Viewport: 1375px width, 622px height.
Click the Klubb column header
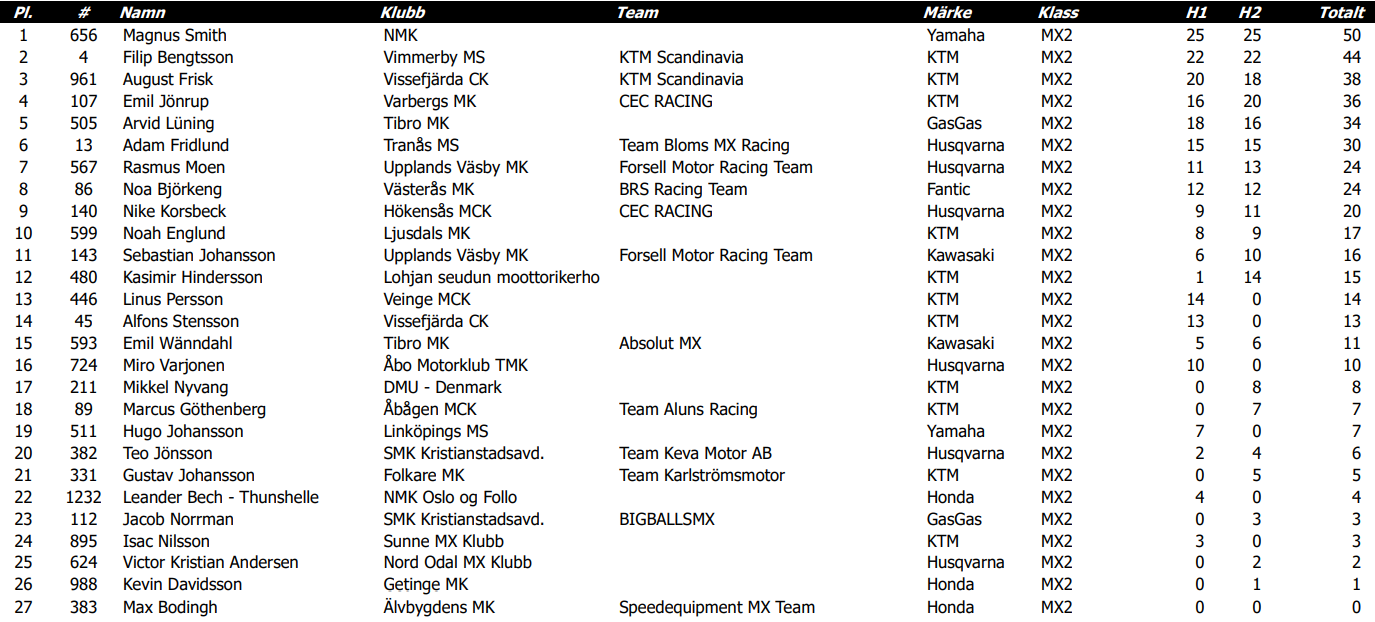[403, 13]
